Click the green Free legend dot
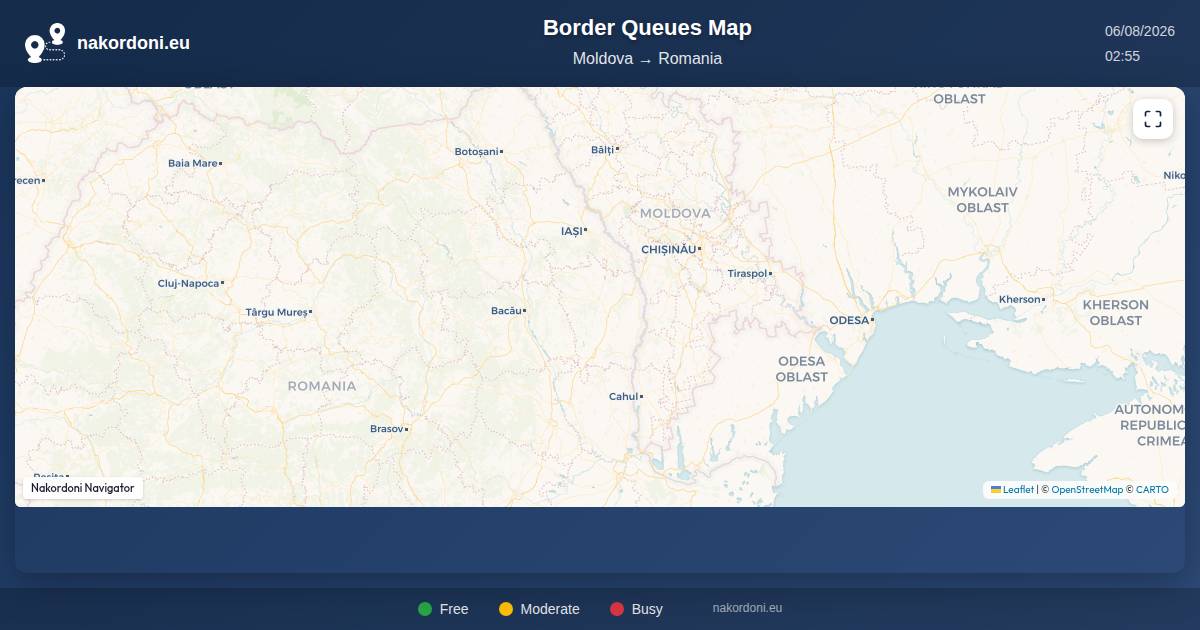Viewport: 1200px width, 630px height. (425, 609)
